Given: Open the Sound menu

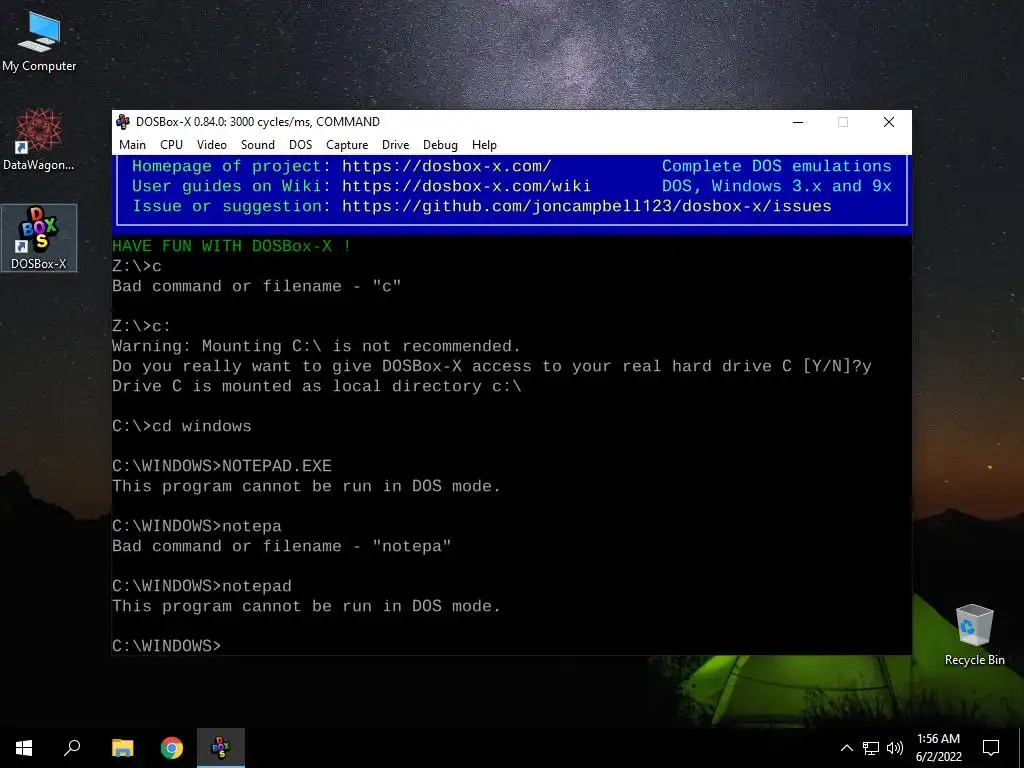Looking at the screenshot, I should point(258,145).
